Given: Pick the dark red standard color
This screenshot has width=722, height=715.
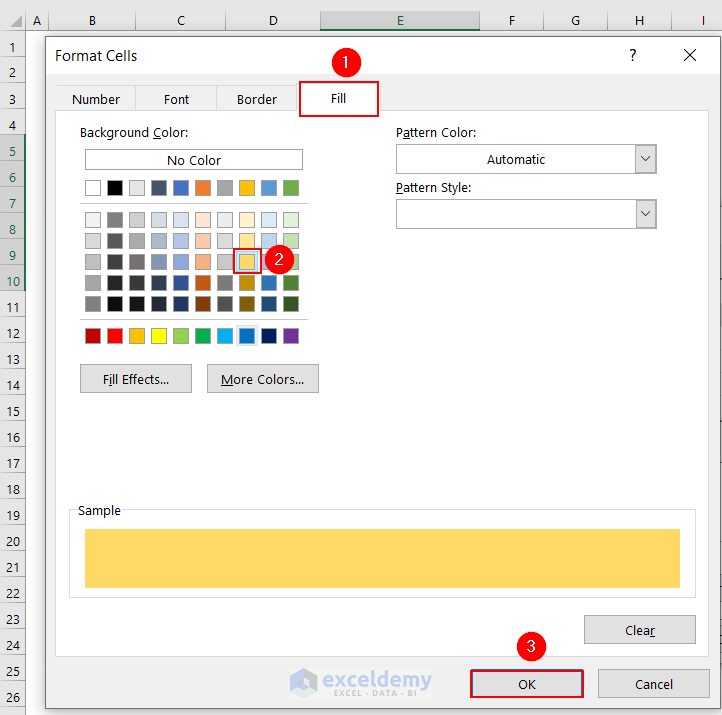Looking at the screenshot, I should [x=93, y=336].
